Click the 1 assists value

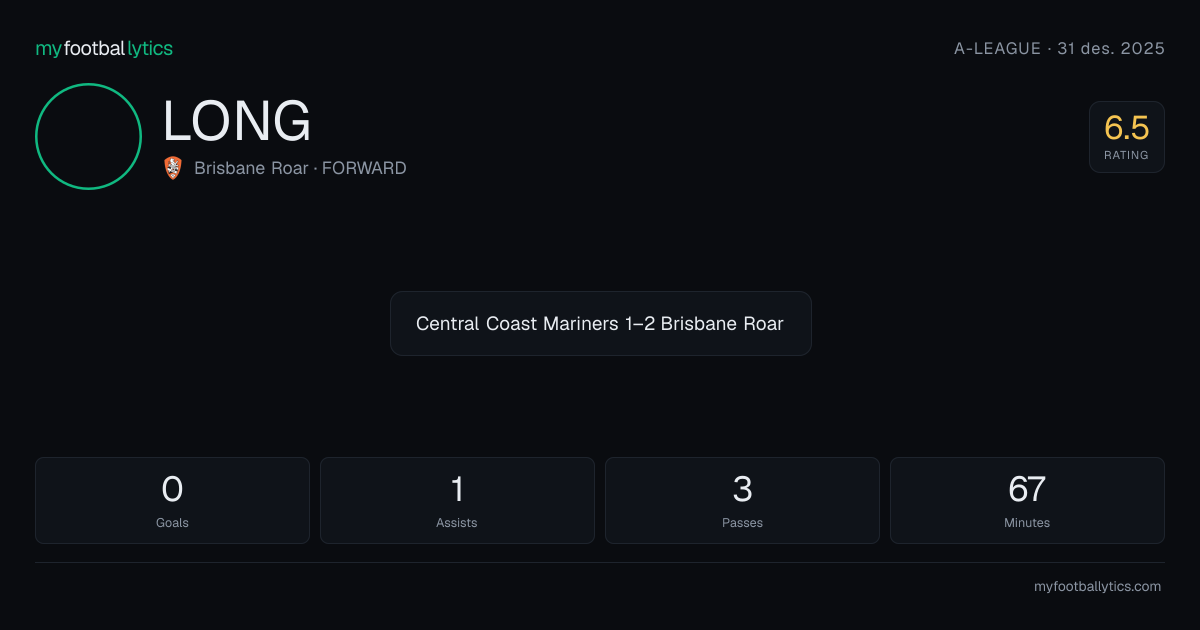(x=457, y=489)
